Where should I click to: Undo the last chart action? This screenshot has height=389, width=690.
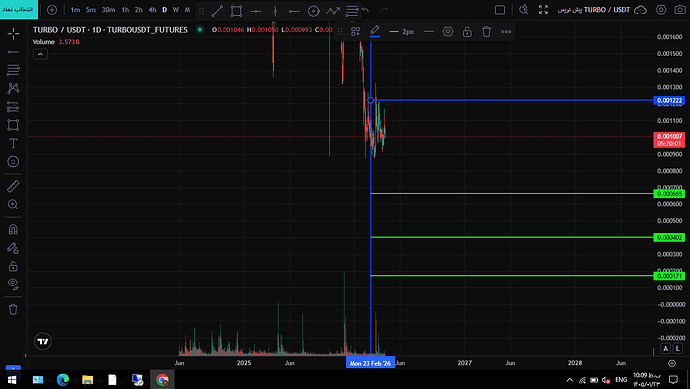[x=366, y=10]
